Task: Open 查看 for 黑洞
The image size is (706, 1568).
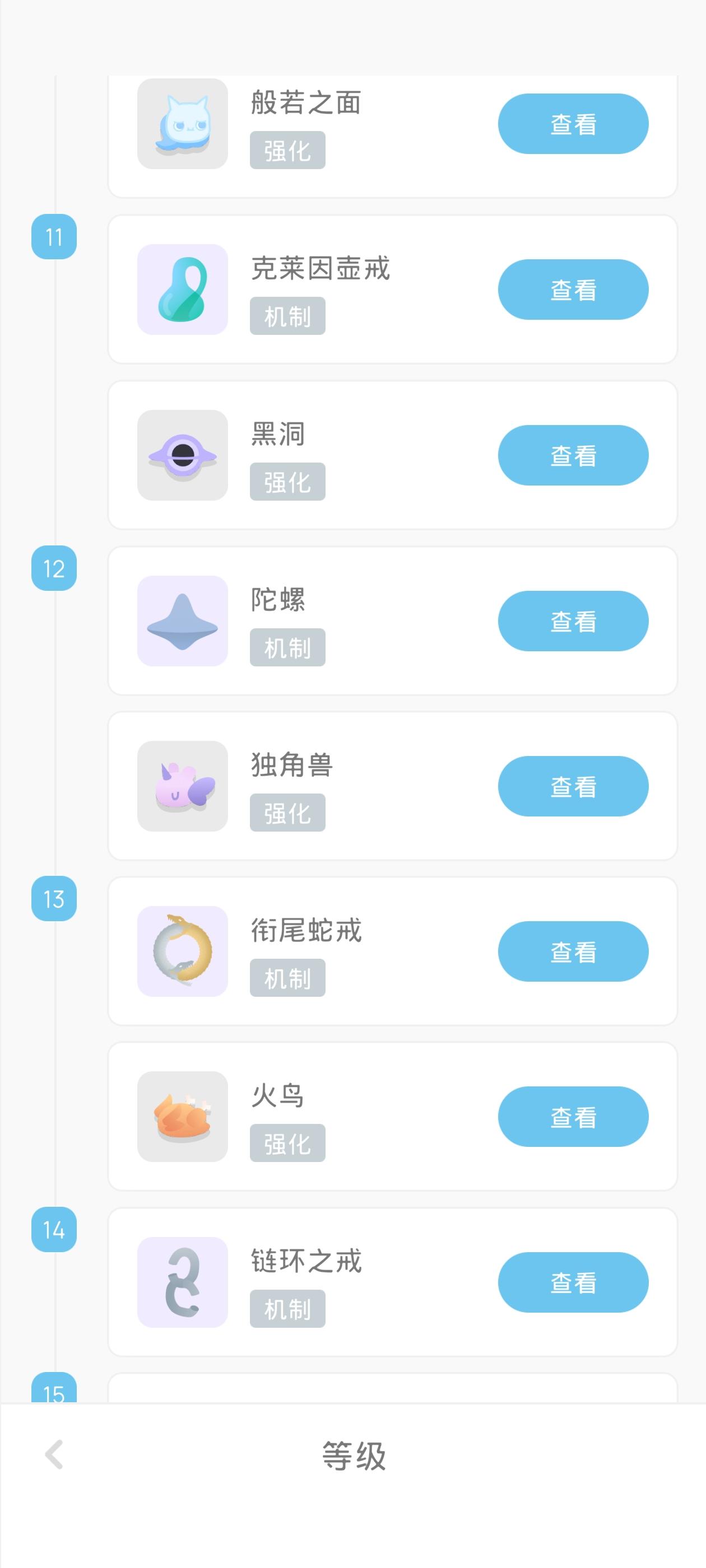Action: coord(573,455)
